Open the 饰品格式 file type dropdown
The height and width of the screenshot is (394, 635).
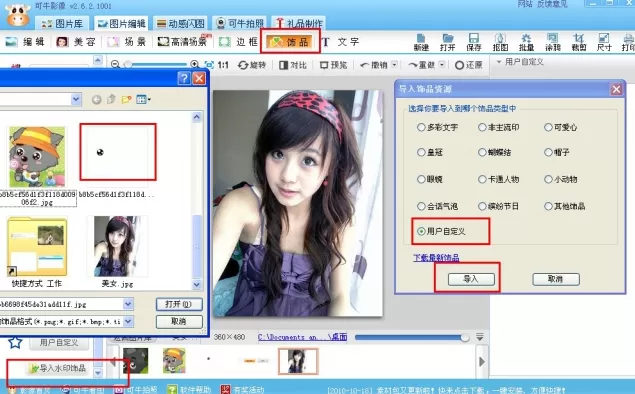128,322
